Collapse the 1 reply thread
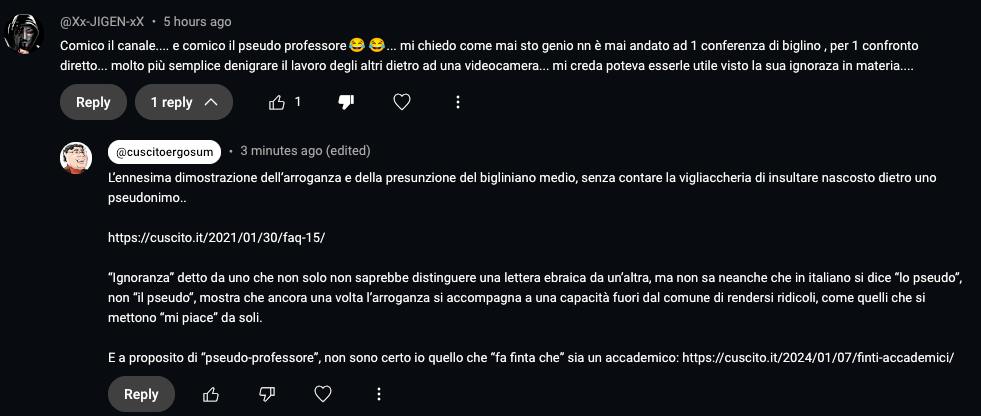 point(185,102)
